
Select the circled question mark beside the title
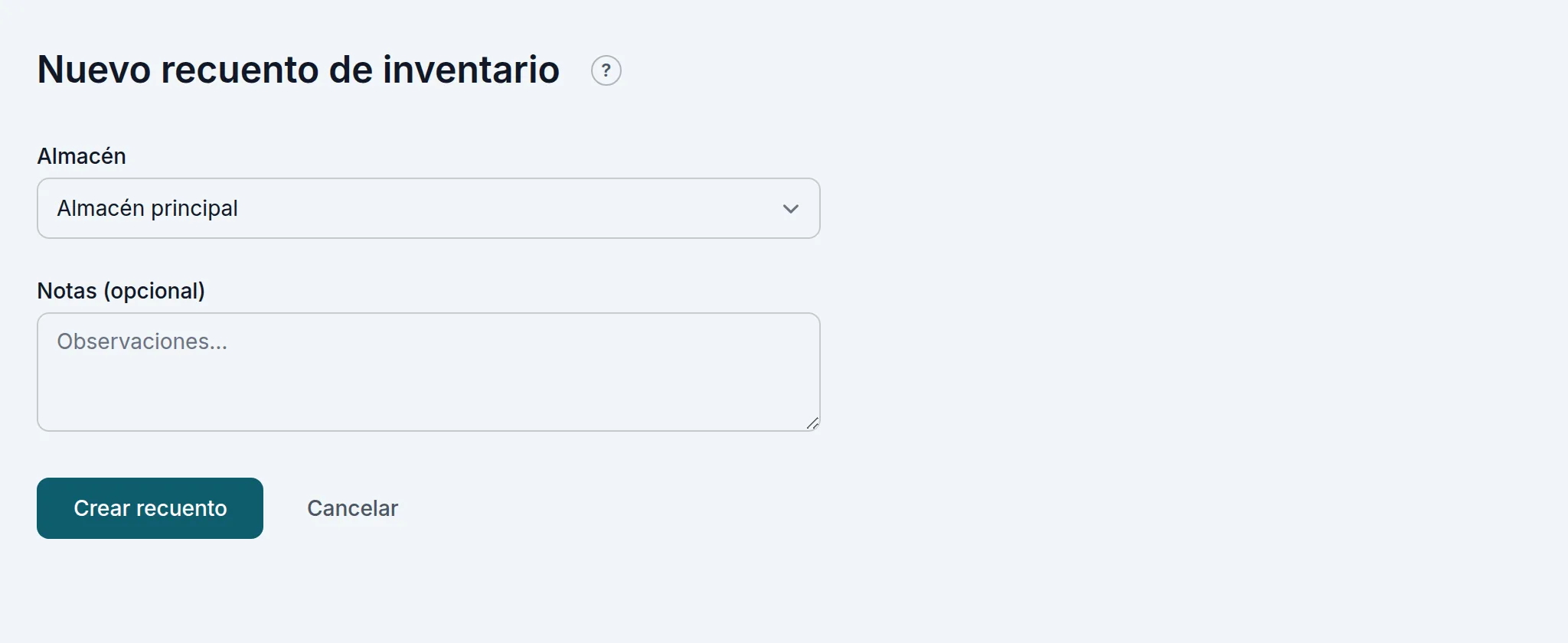pos(606,70)
